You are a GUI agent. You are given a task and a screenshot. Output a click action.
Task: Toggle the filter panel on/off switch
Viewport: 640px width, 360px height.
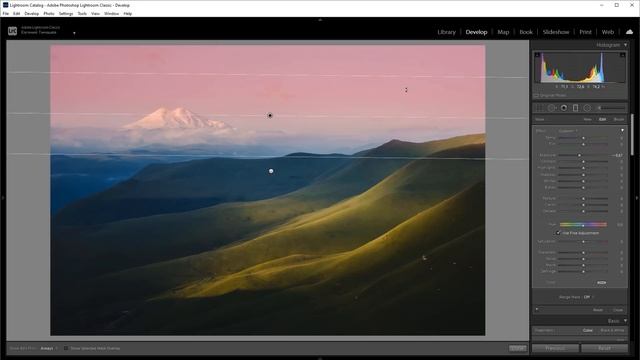[x=537, y=309]
